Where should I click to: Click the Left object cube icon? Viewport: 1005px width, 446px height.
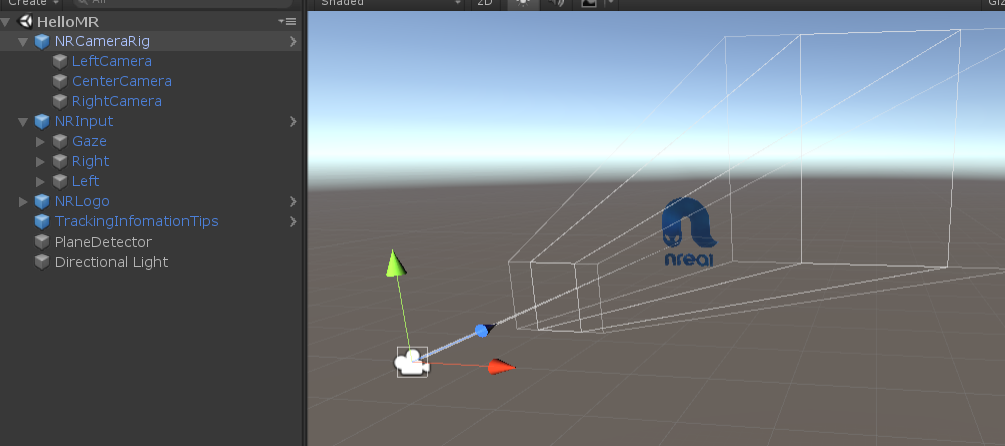(60, 181)
